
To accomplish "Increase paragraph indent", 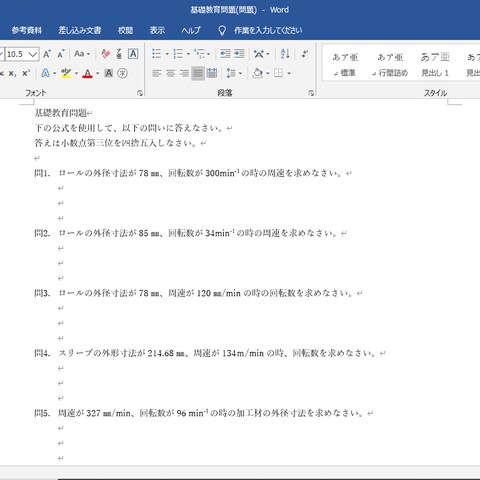I will pyautogui.click(x=239, y=54).
